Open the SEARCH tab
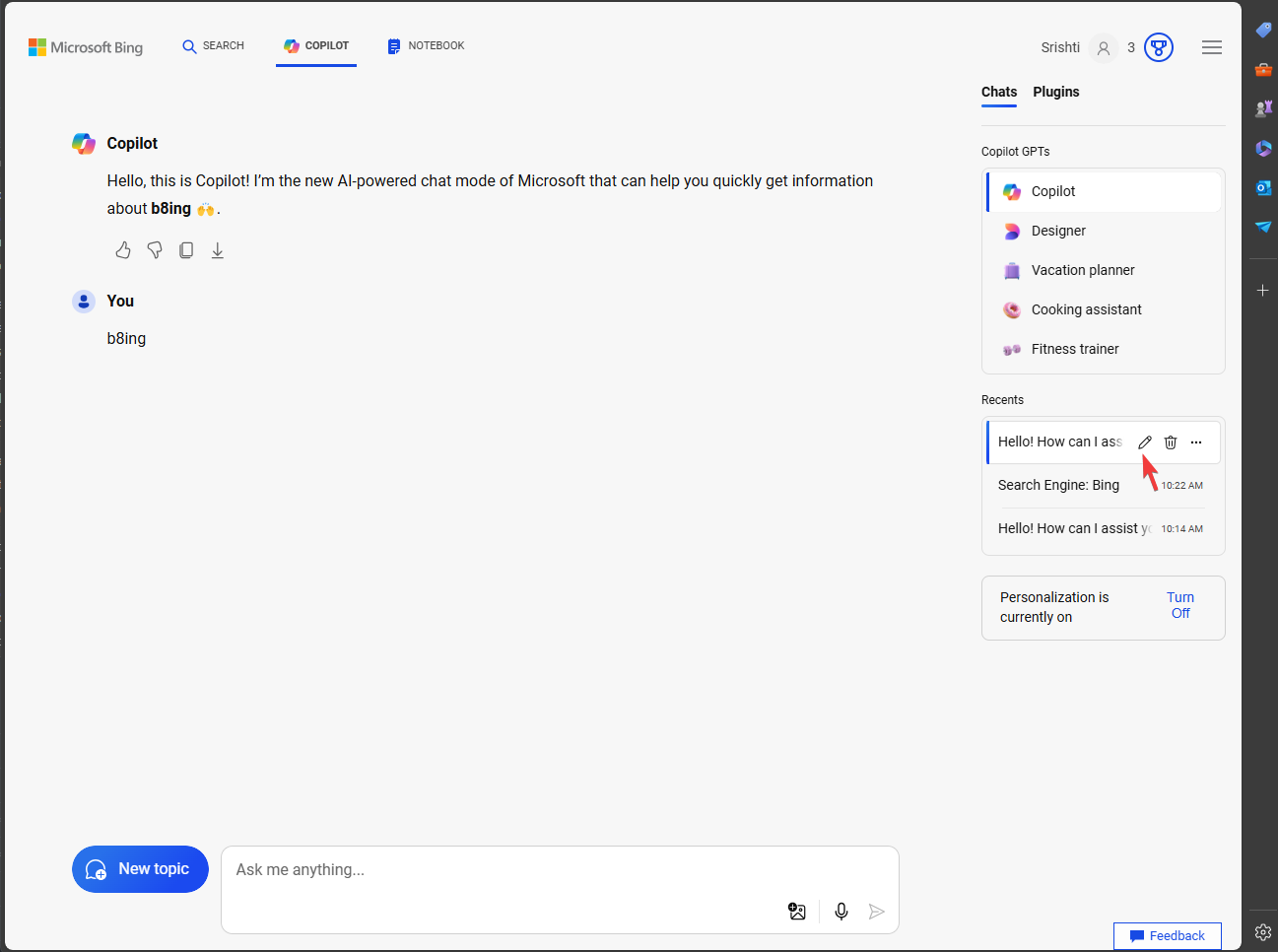 (213, 46)
